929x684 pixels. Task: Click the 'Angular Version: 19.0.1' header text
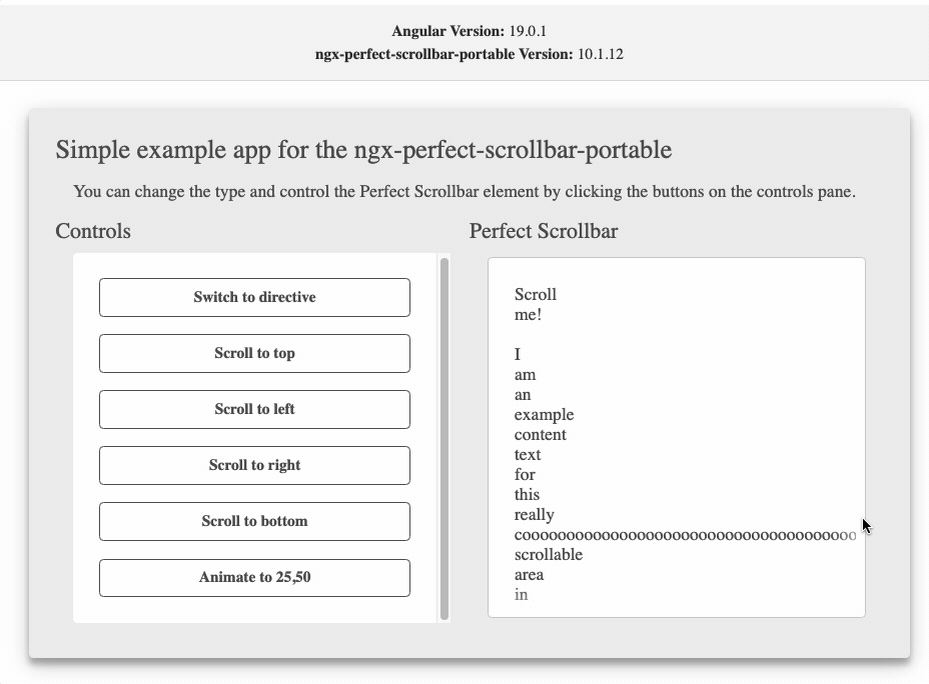(x=469, y=31)
